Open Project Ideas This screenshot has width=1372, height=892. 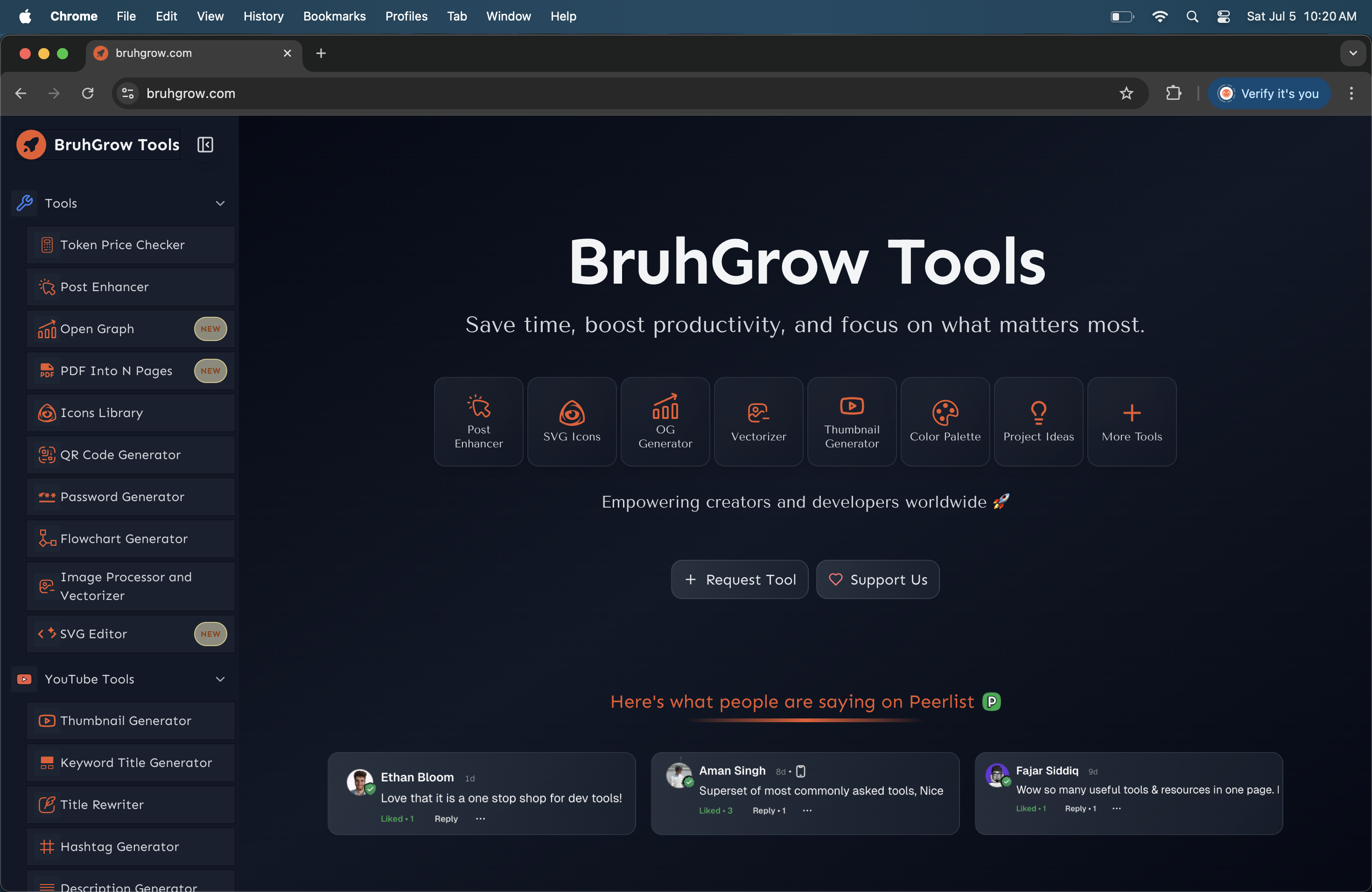pyautogui.click(x=1038, y=421)
